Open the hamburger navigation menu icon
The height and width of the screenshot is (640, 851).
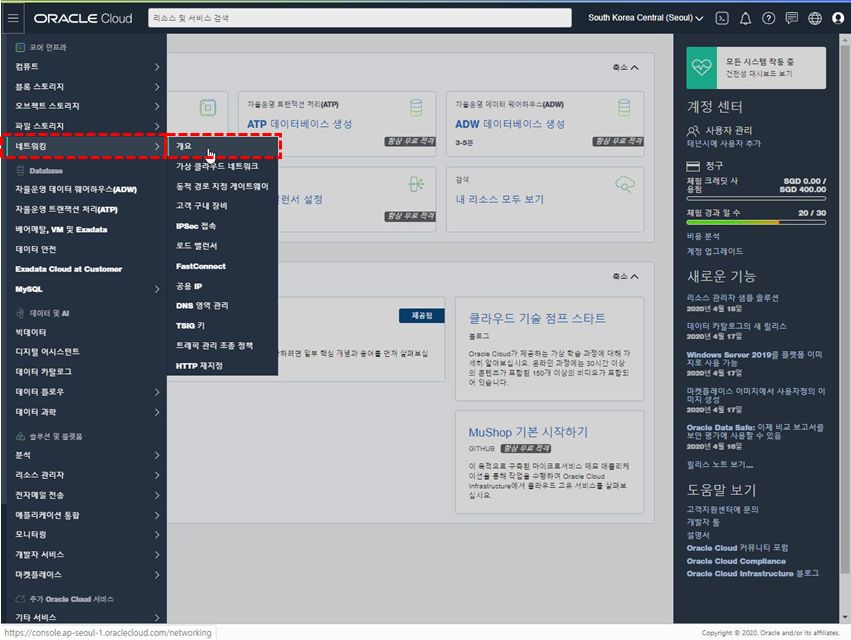click(13, 18)
